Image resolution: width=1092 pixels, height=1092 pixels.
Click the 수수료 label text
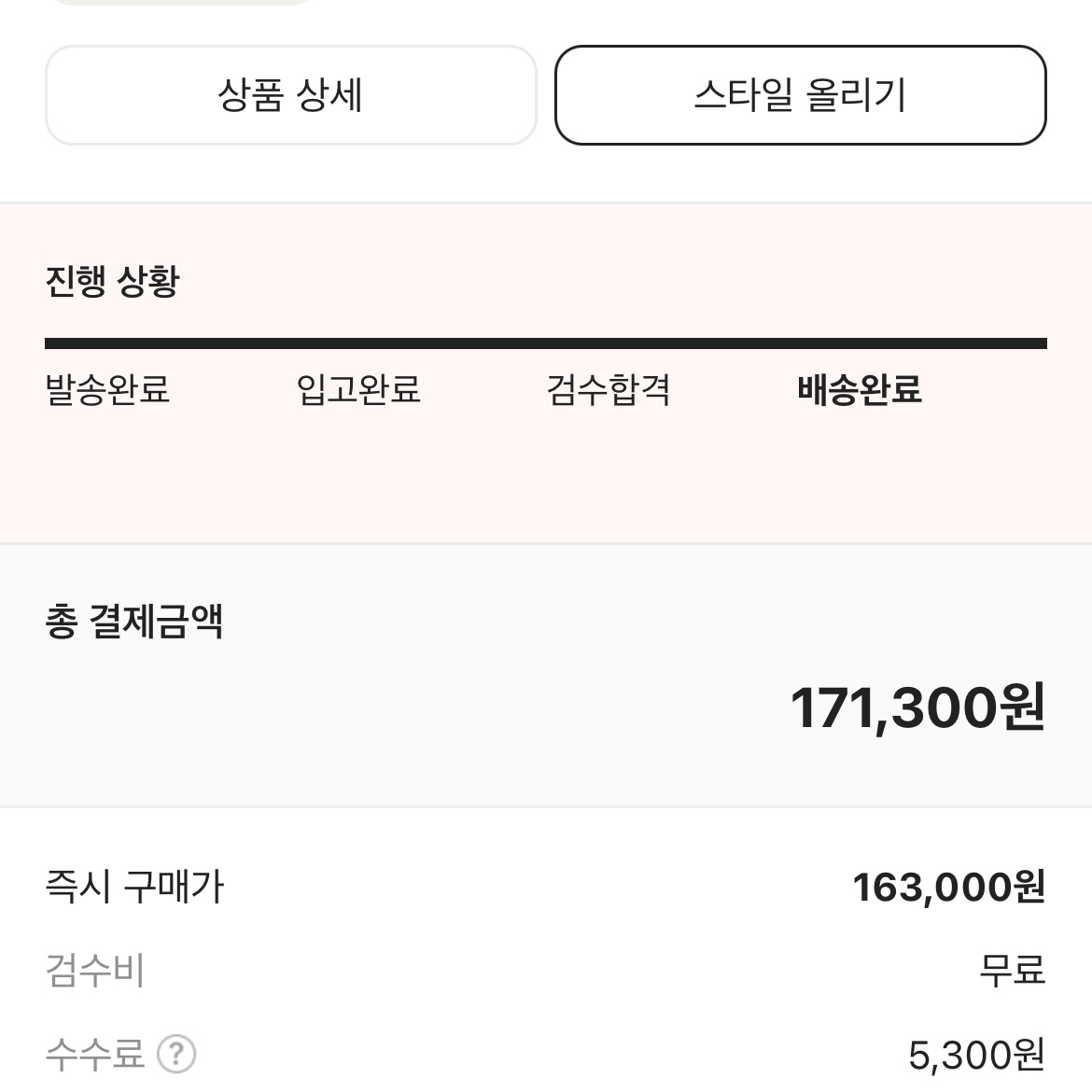coord(94,1054)
